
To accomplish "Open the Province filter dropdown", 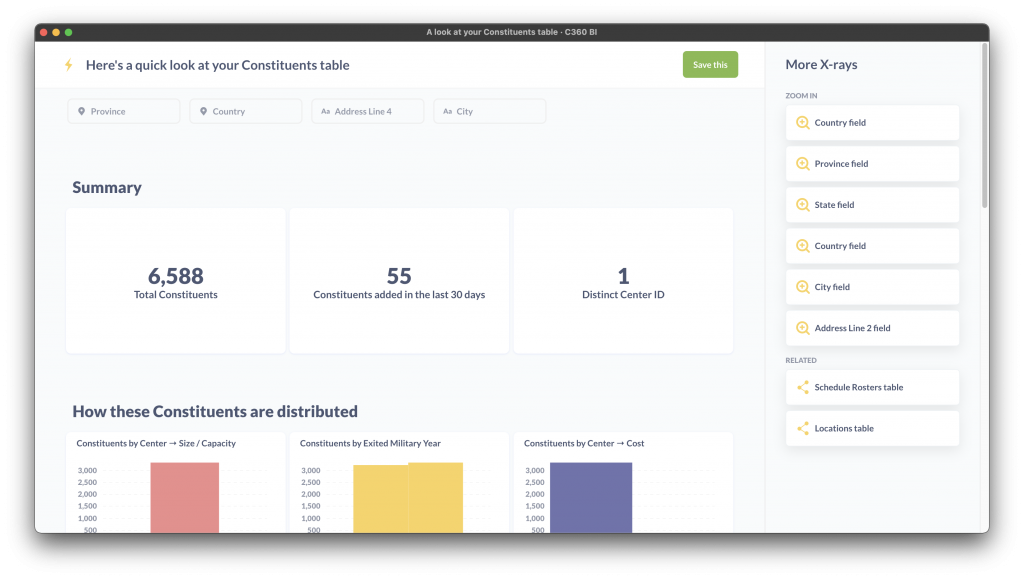I will [x=123, y=111].
